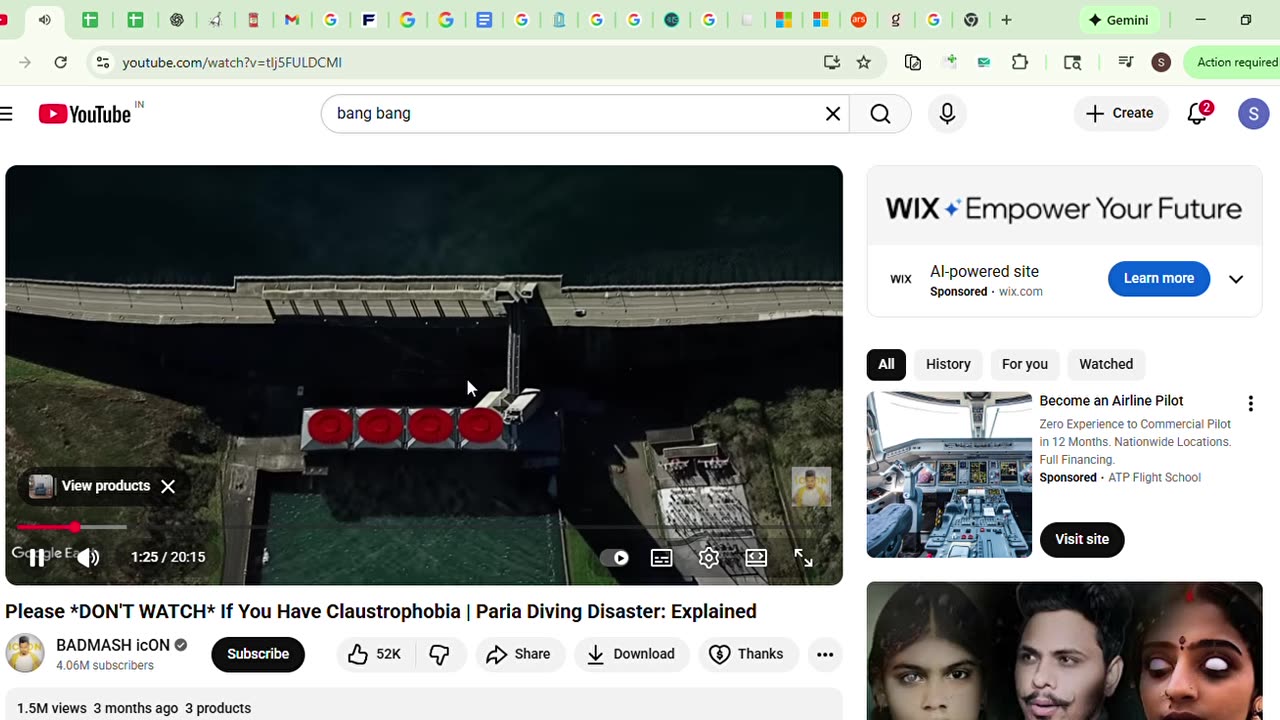Viewport: 1280px width, 720px height.
Task: Click Visit site for ATP Flight School
Action: coord(1082,540)
